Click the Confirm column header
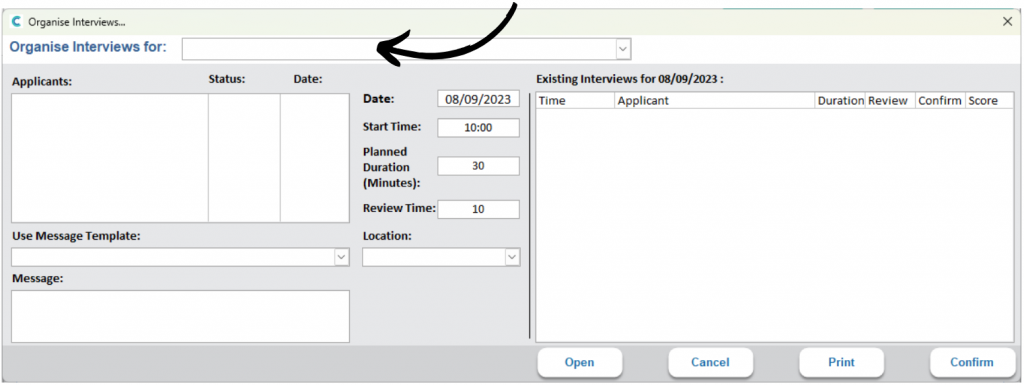The width and height of the screenshot is (1024, 385). (940, 100)
